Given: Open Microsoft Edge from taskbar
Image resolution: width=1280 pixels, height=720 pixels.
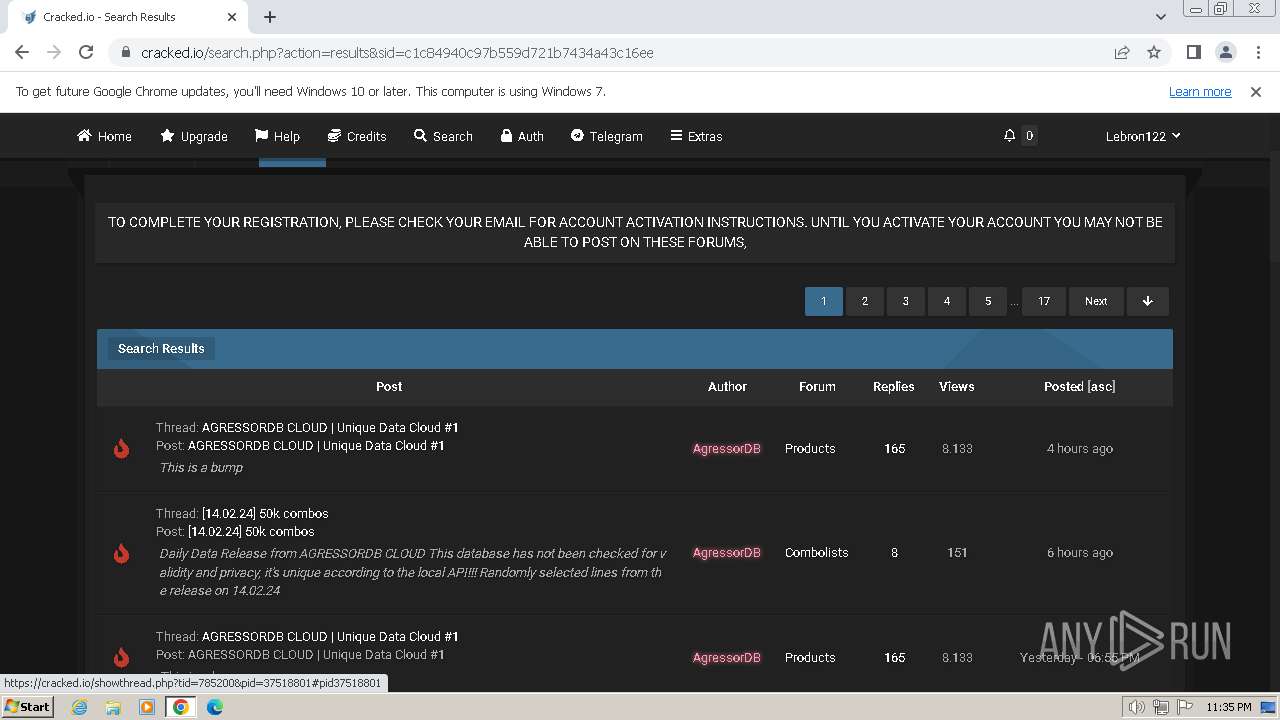Looking at the screenshot, I should (x=215, y=707).
